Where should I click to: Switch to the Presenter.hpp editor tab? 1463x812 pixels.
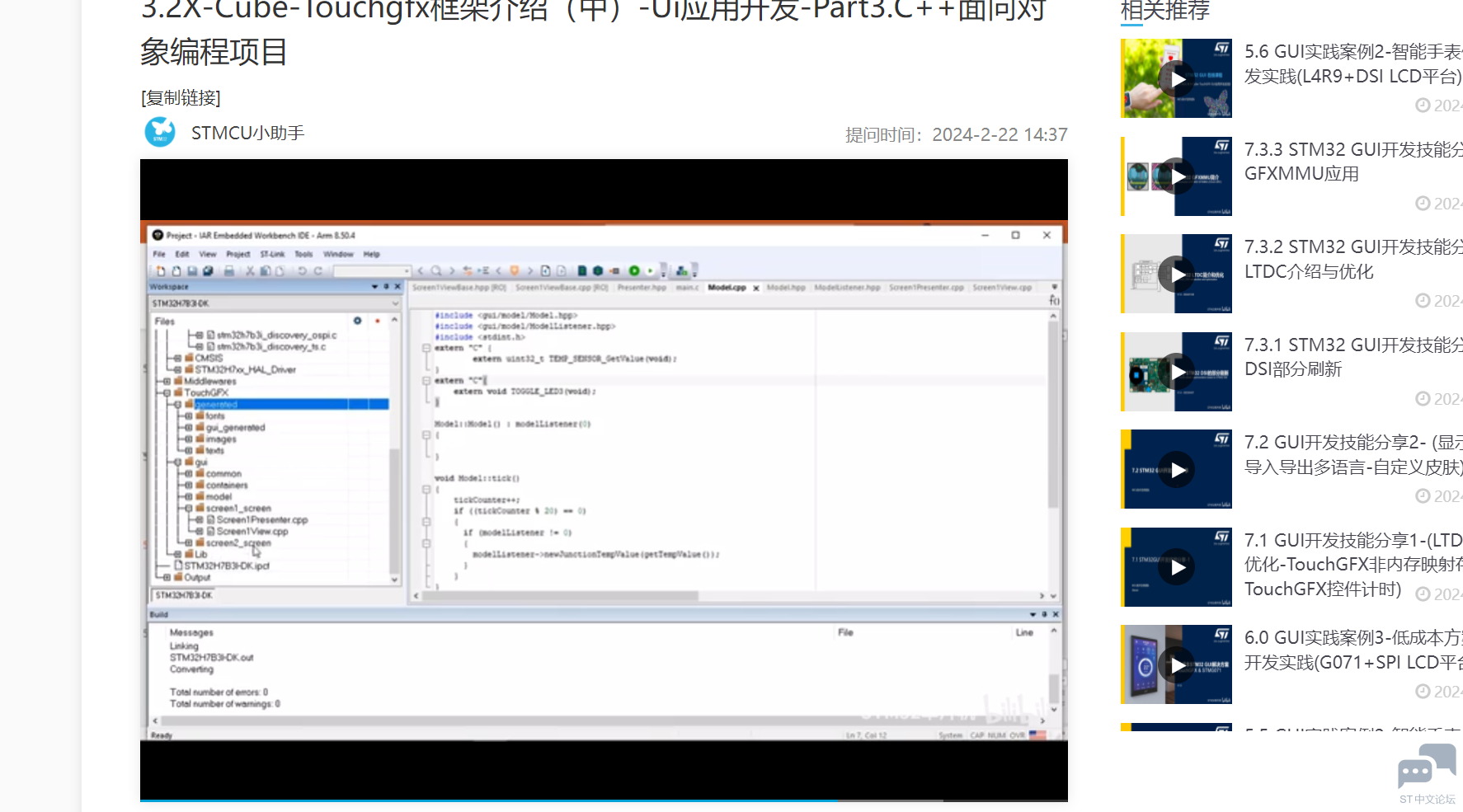(642, 288)
